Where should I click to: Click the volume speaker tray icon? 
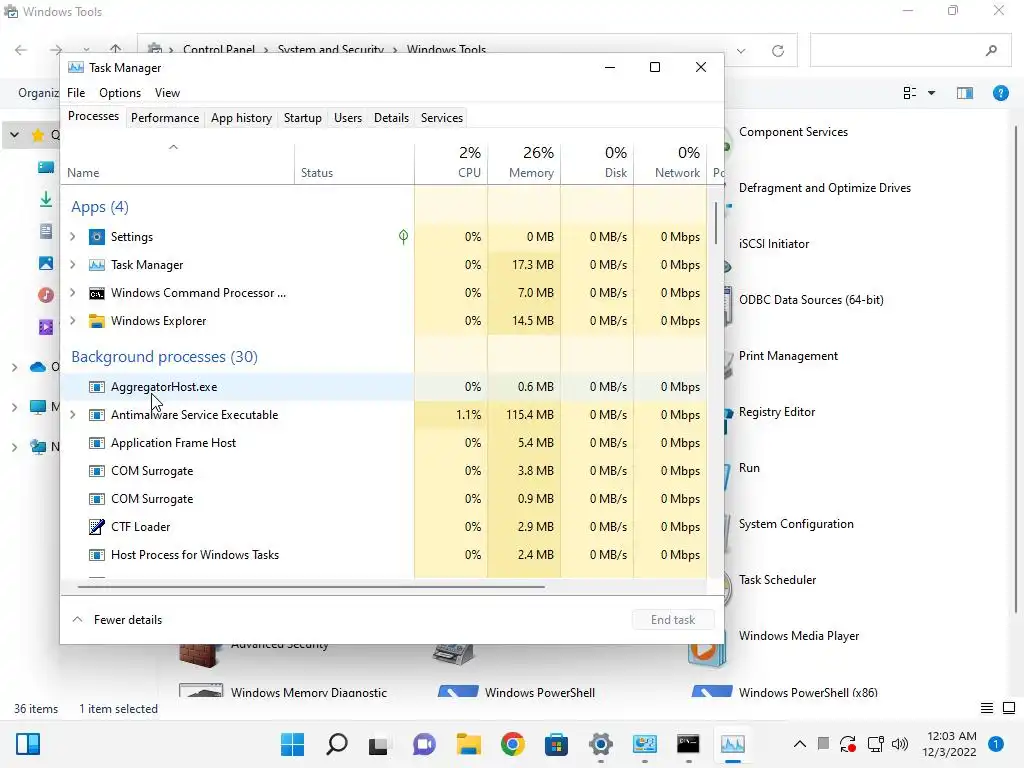(x=900, y=744)
